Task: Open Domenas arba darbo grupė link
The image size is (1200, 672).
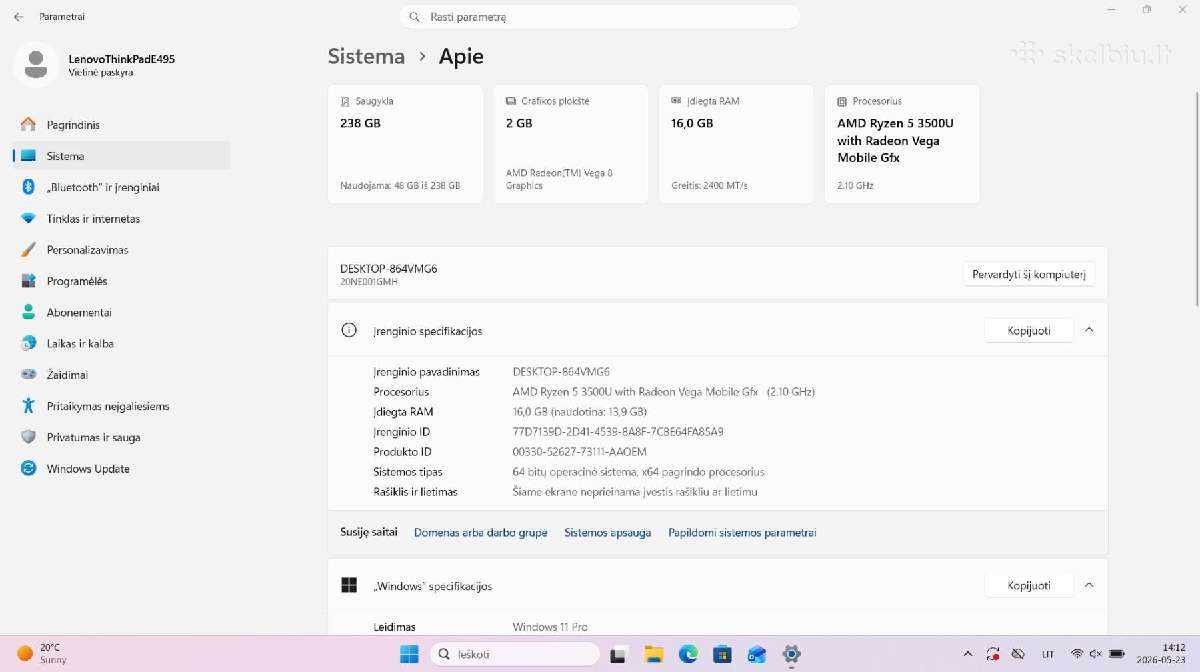Action: 481,533
